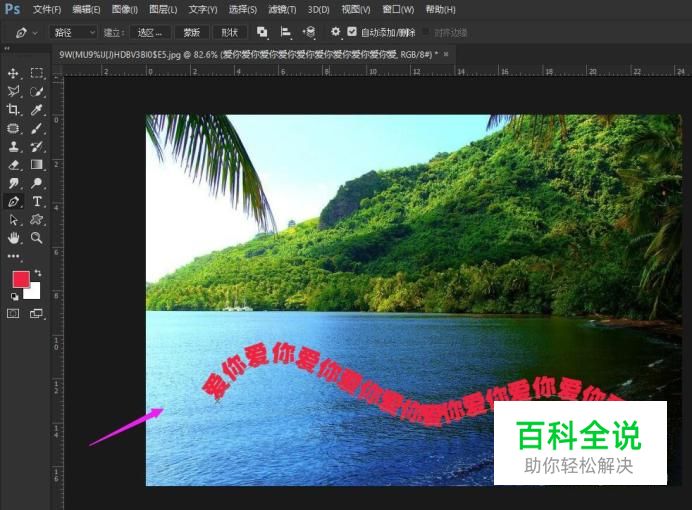
Task: Select the Crop tool
Action: pyautogui.click(x=13, y=109)
